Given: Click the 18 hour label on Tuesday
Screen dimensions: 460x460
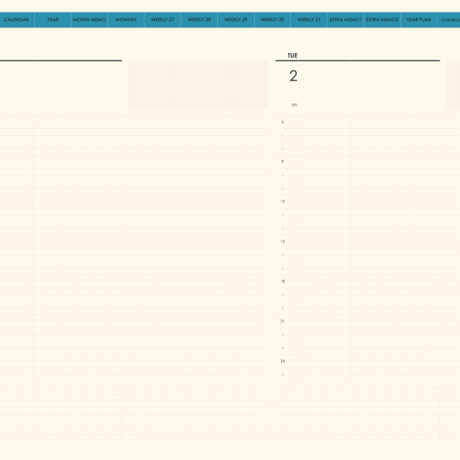Looking at the screenshot, I should point(283,281).
